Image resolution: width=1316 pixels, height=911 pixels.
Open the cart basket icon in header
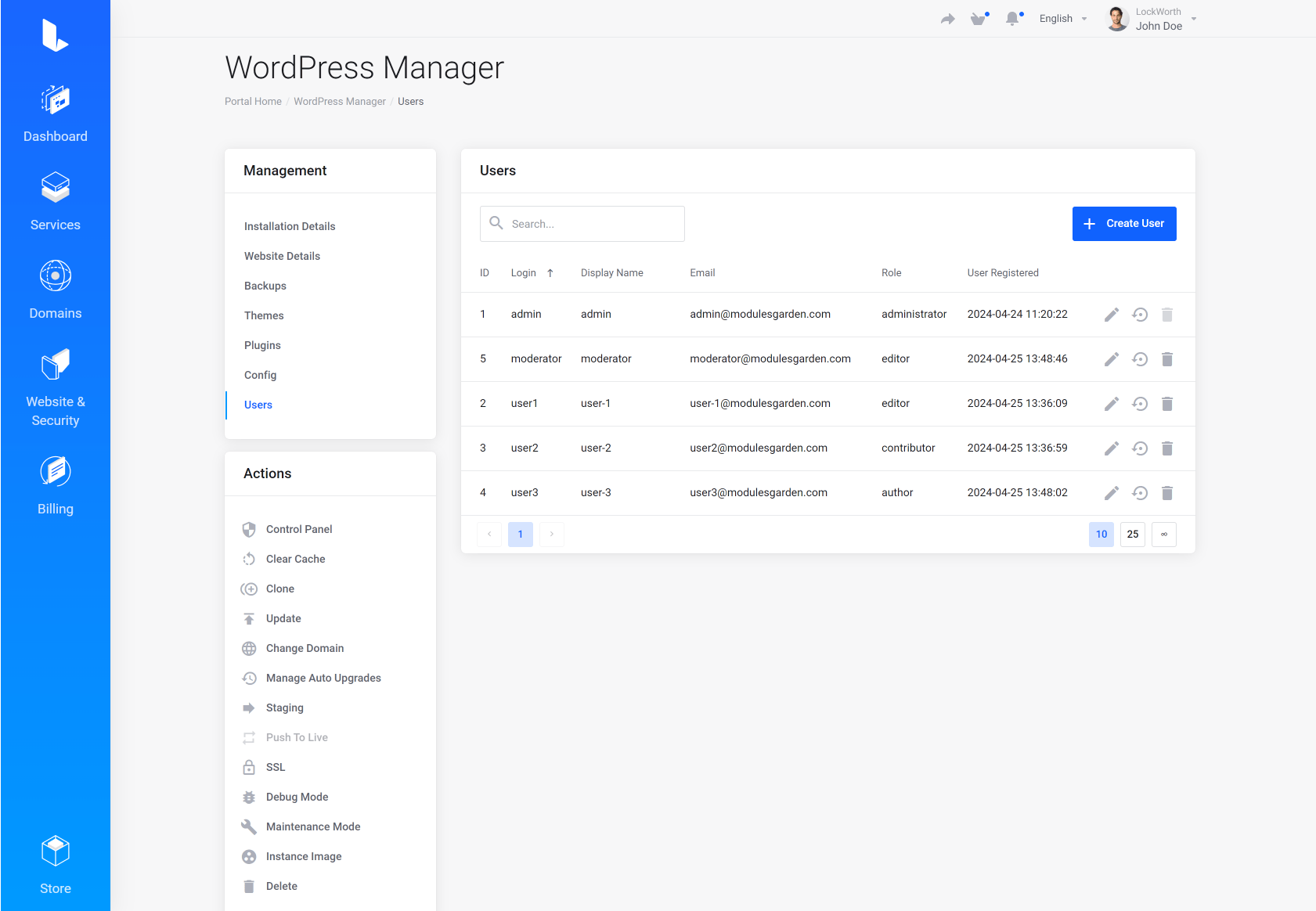(979, 19)
